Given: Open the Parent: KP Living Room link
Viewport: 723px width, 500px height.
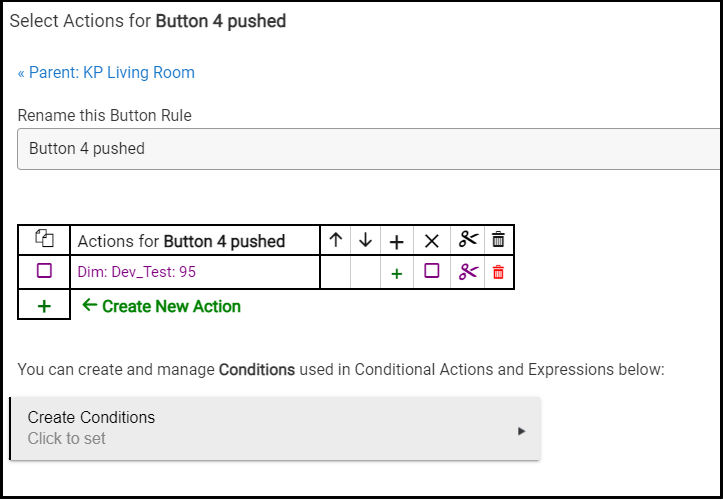Looking at the screenshot, I should tap(107, 72).
